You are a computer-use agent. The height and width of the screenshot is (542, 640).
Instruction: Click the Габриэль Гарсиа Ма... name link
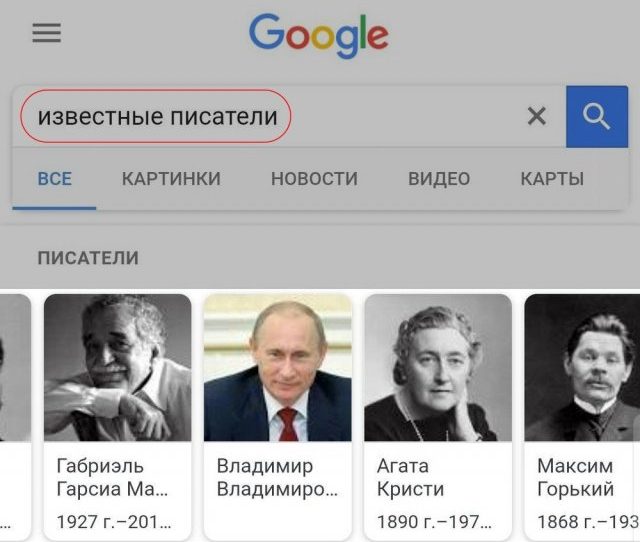pyautogui.click(x=112, y=477)
